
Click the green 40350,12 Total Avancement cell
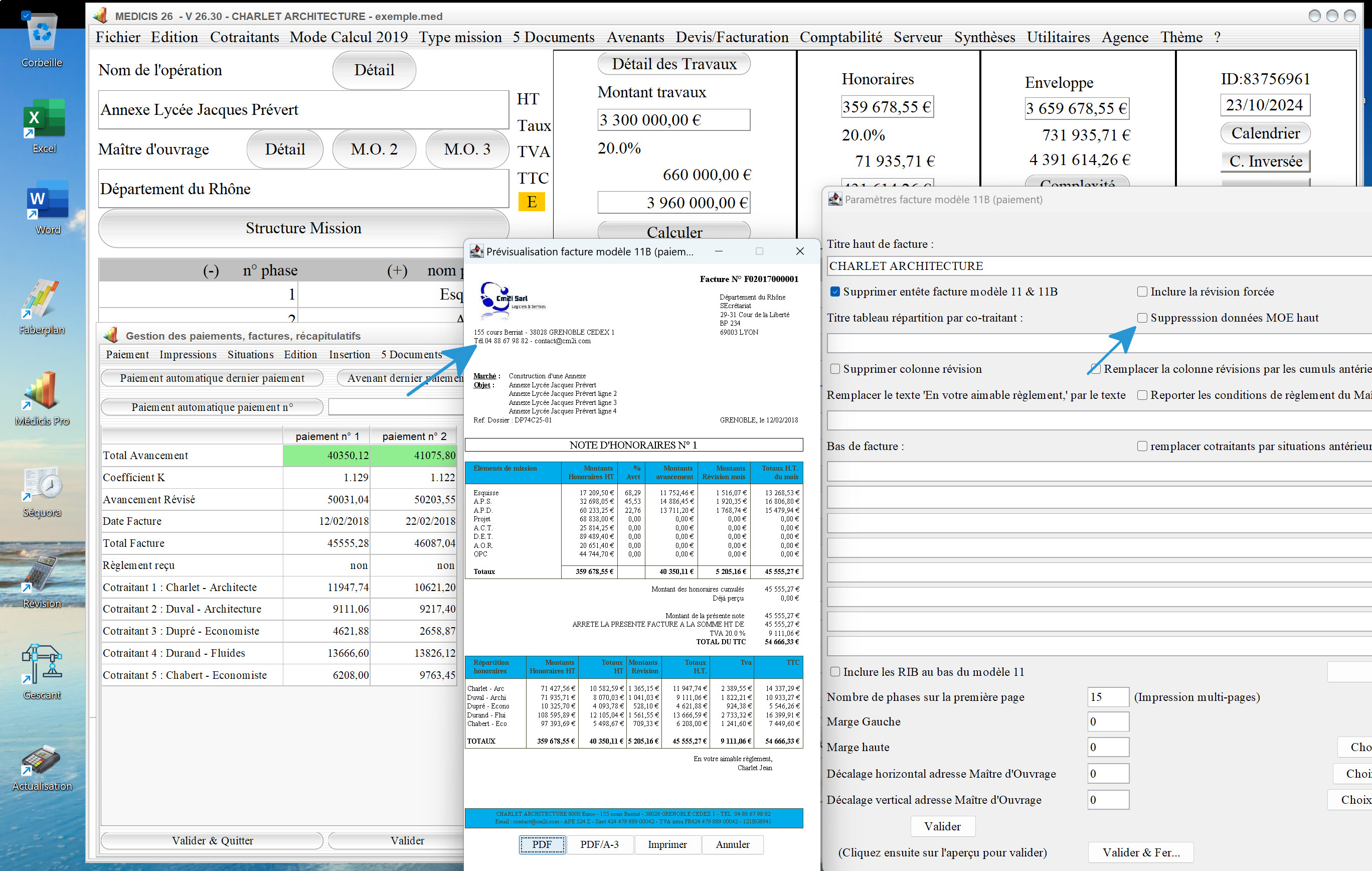[326, 455]
